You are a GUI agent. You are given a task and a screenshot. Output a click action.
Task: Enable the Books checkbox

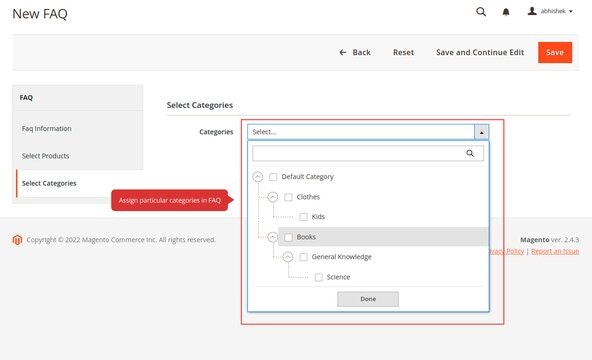coord(288,237)
